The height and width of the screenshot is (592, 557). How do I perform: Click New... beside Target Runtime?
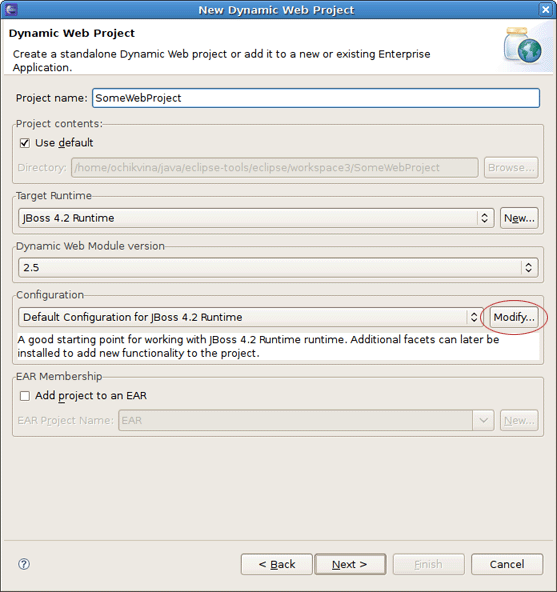pyautogui.click(x=519, y=218)
